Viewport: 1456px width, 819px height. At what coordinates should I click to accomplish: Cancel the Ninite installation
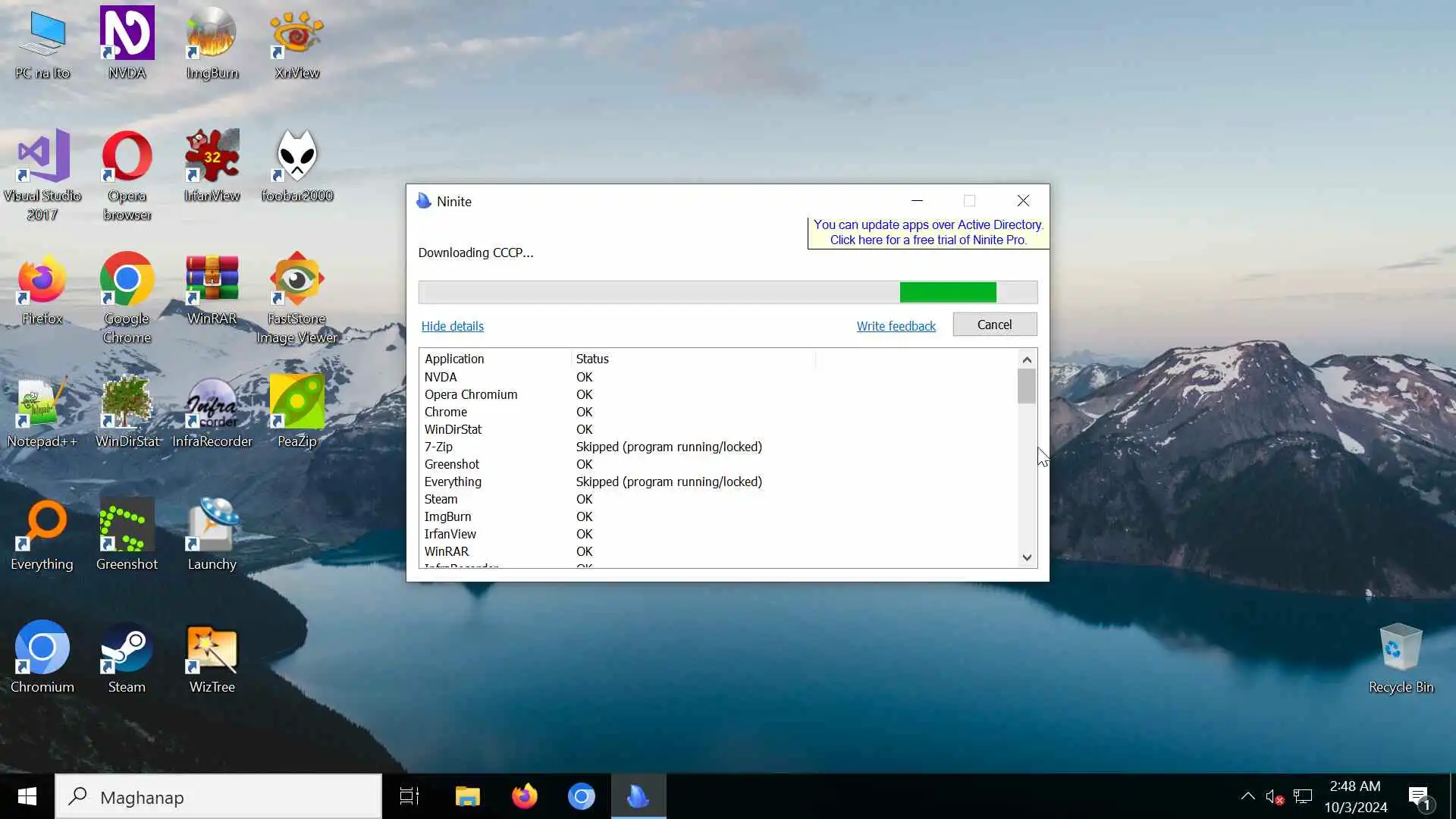(x=994, y=325)
